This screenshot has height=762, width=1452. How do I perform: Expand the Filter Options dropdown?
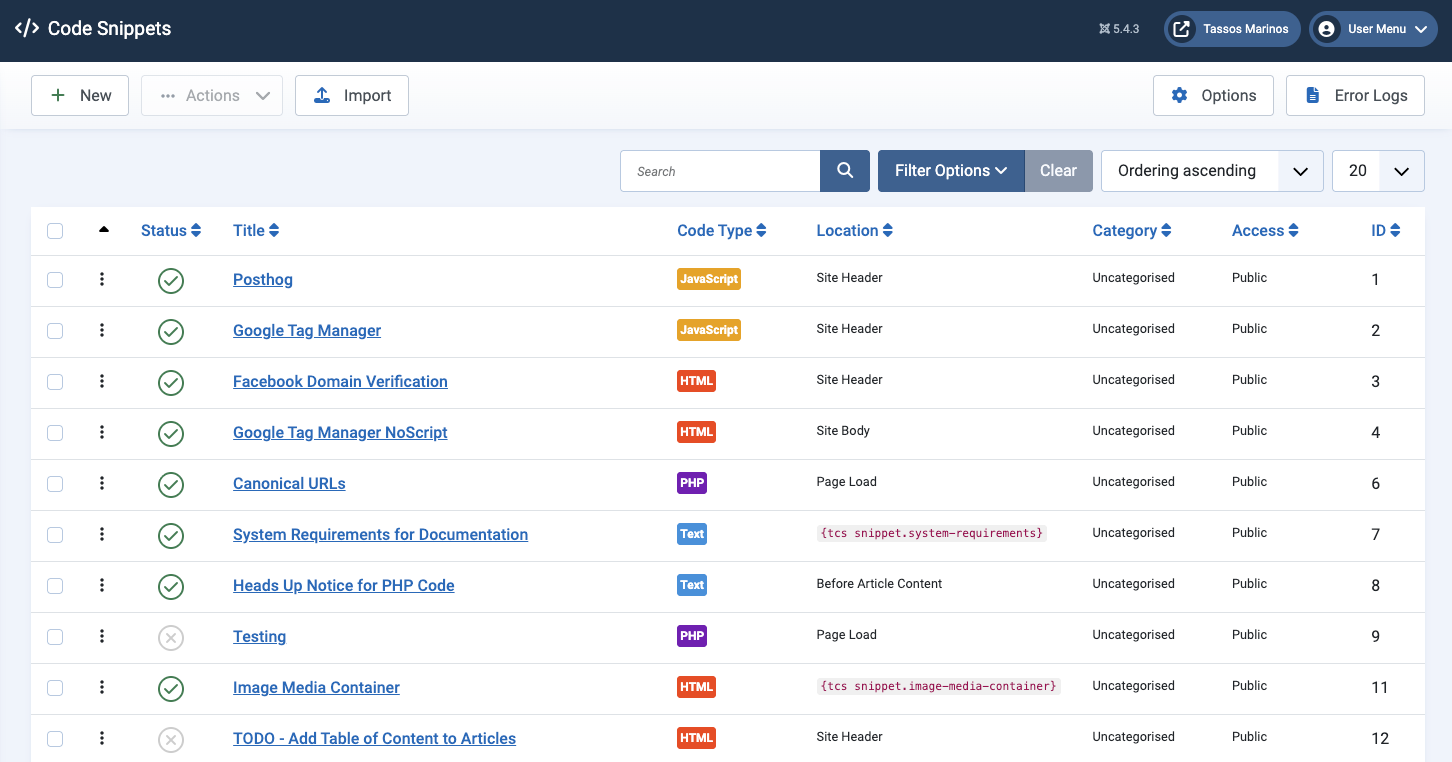point(950,171)
